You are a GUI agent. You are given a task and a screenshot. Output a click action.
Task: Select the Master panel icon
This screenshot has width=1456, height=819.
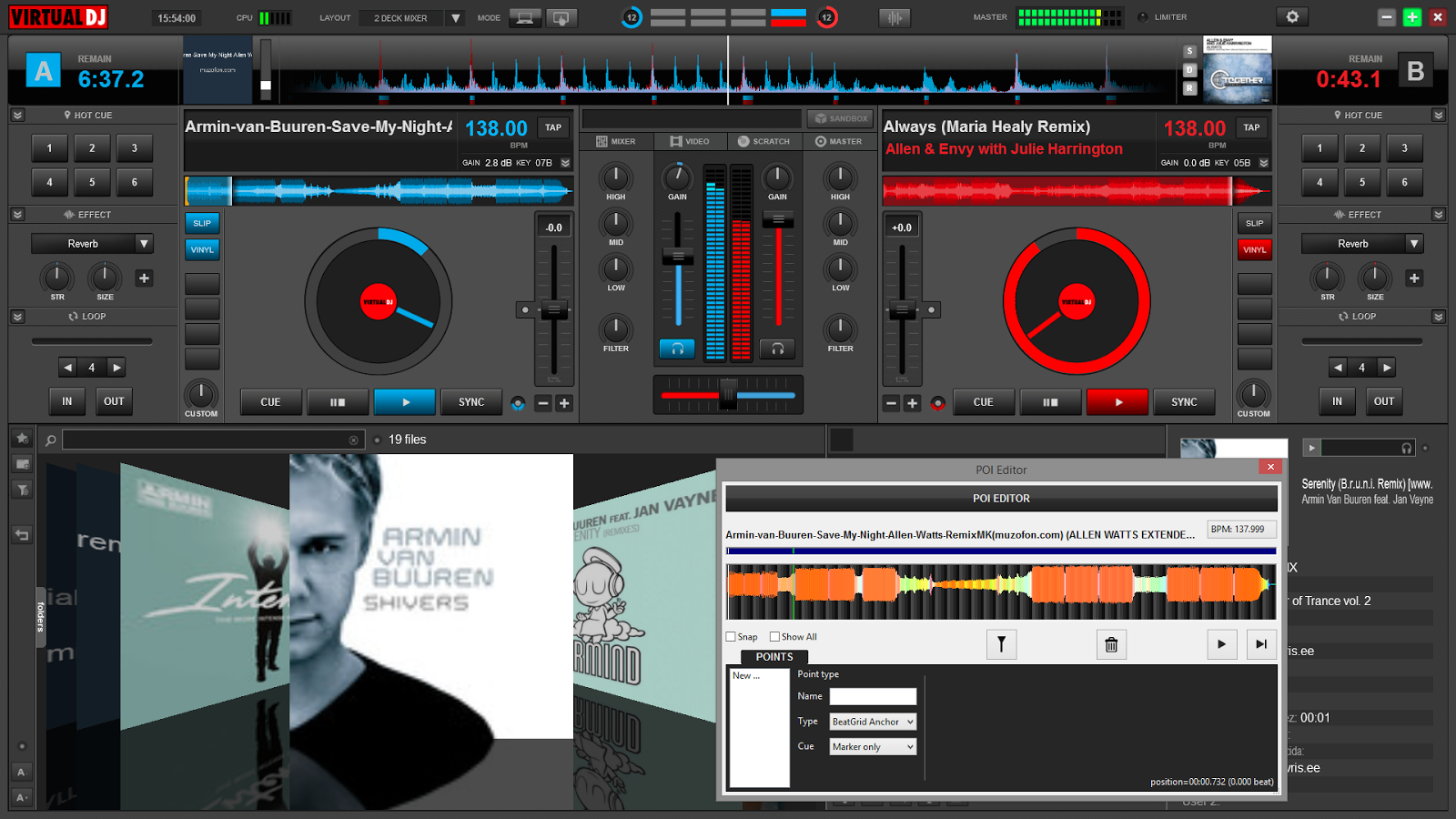[840, 141]
